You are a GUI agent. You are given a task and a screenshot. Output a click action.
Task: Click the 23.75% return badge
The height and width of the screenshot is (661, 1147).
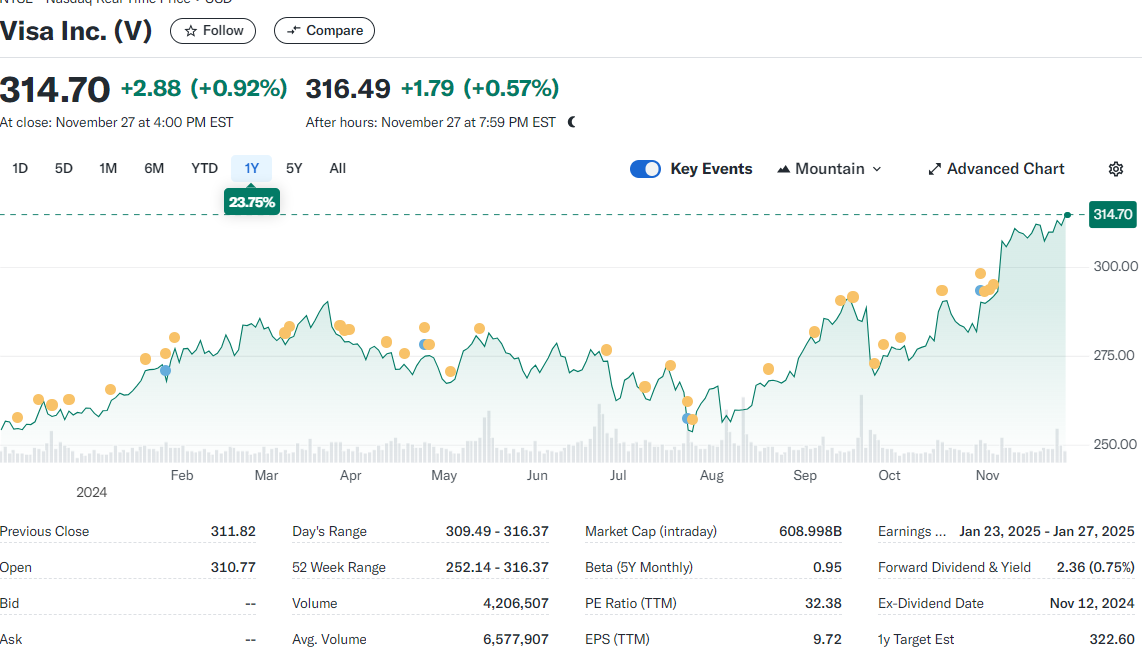pyautogui.click(x=252, y=202)
